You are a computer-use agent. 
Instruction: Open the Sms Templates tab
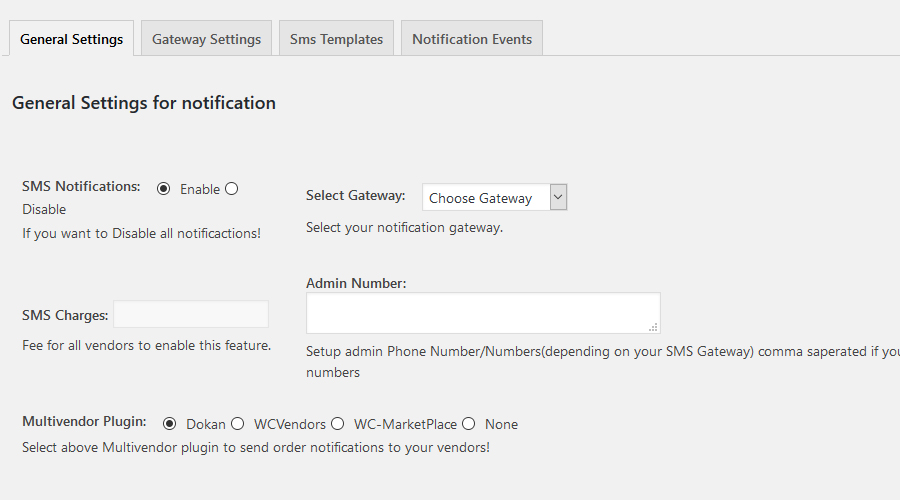(336, 39)
